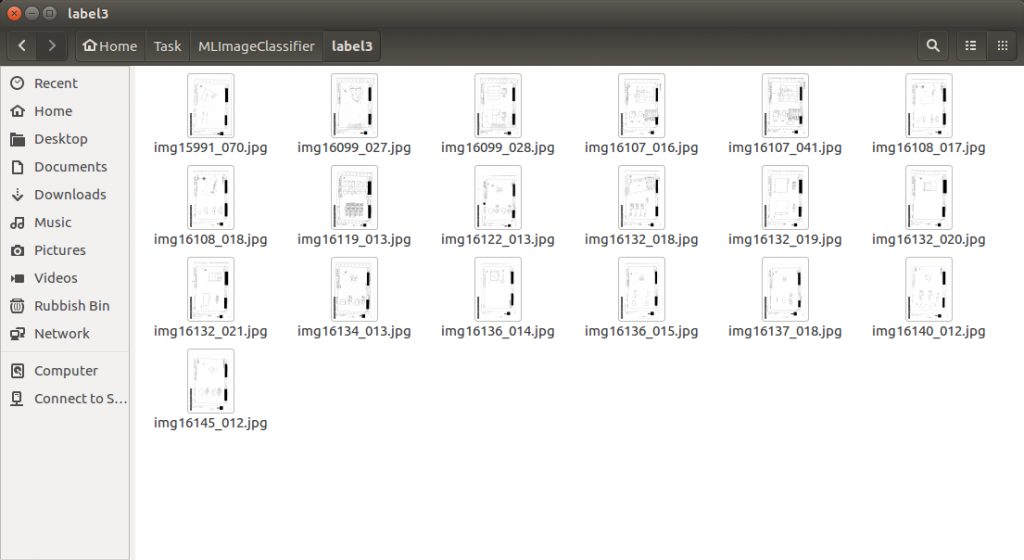Viewport: 1024px width, 560px height.
Task: Select thumbnail of img16119_013.jpg
Action: click(x=354, y=197)
